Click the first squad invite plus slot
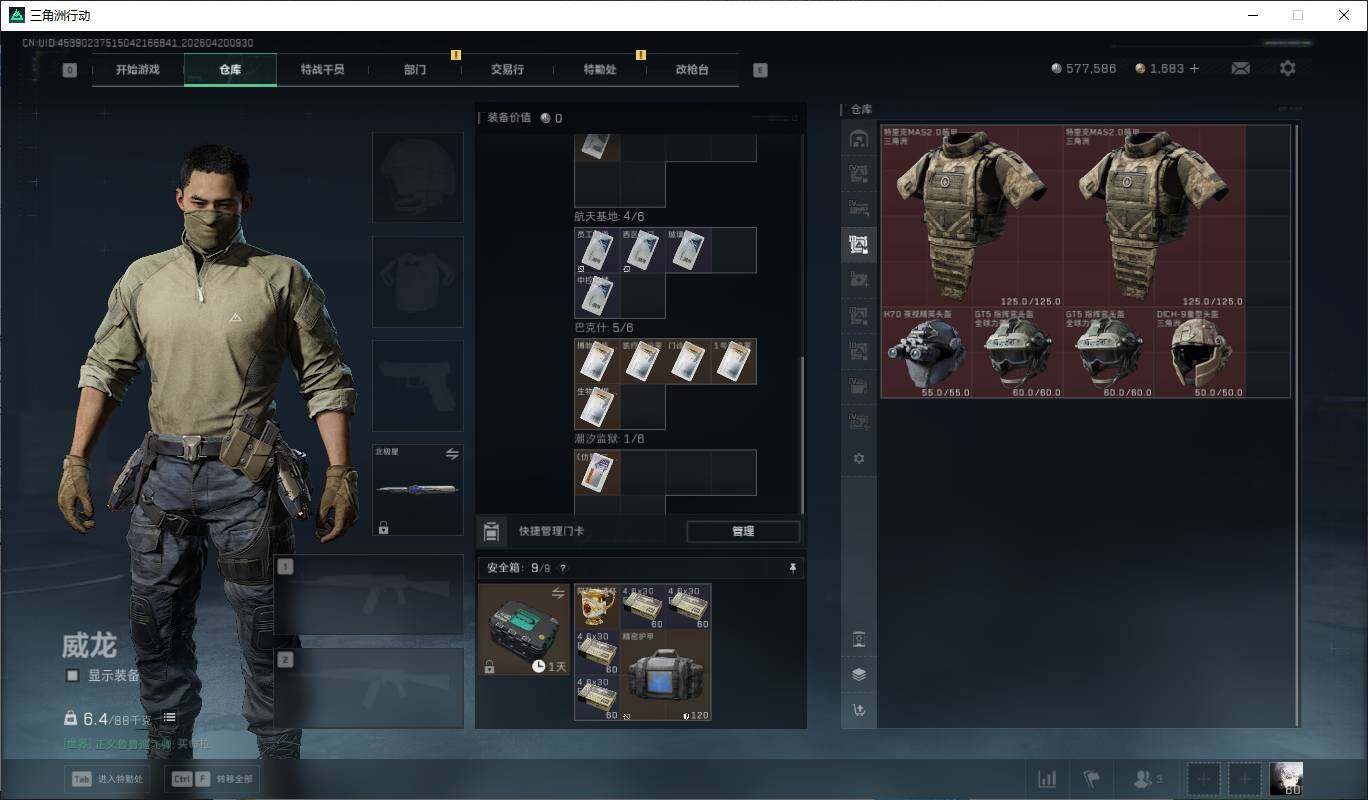Screen dimensions: 1368x800 point(1203,778)
